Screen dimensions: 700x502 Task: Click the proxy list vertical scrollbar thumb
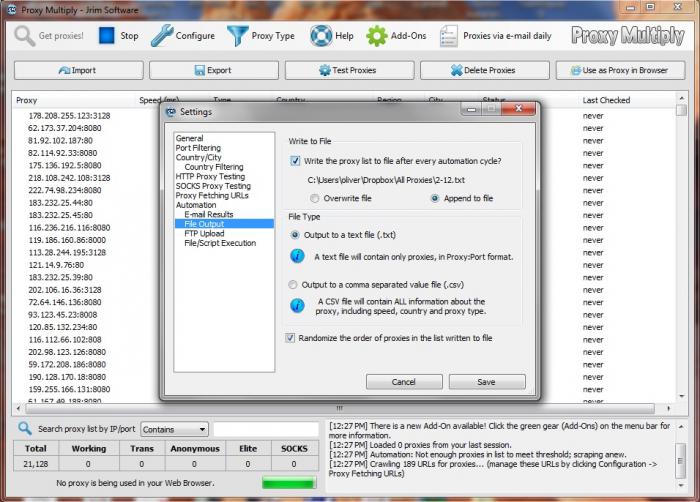[681, 110]
